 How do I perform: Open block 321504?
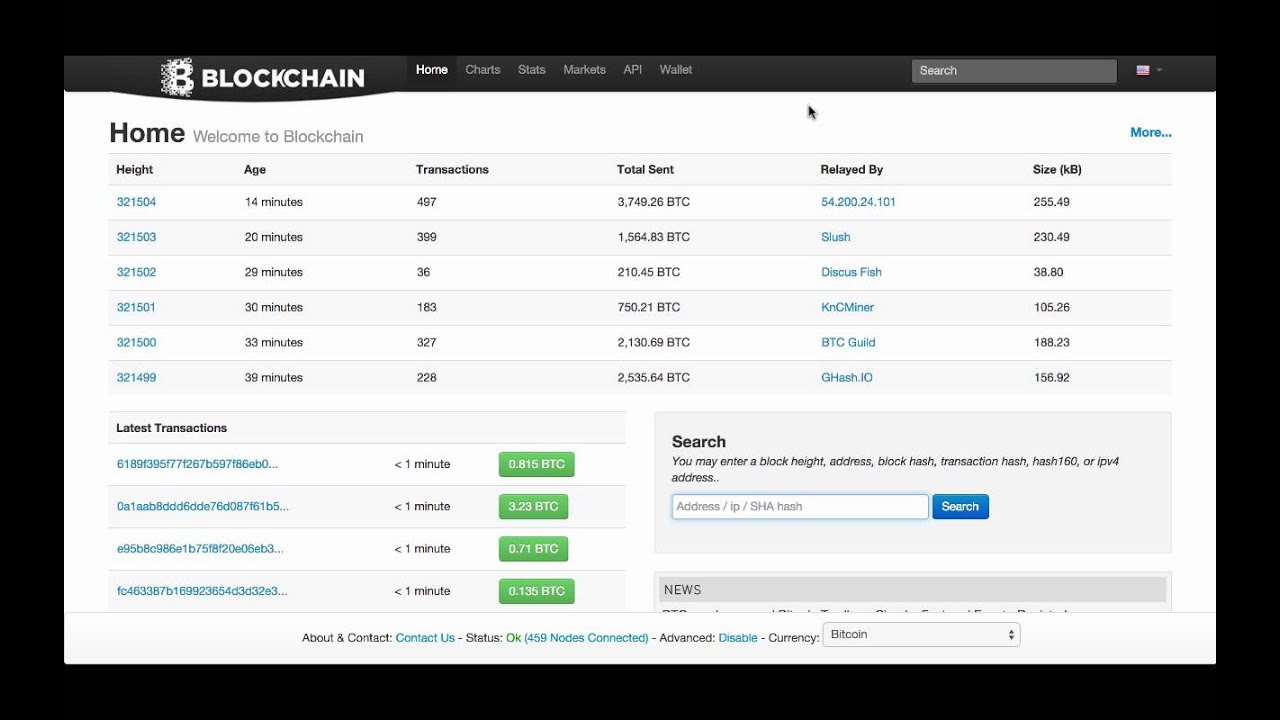tap(136, 202)
